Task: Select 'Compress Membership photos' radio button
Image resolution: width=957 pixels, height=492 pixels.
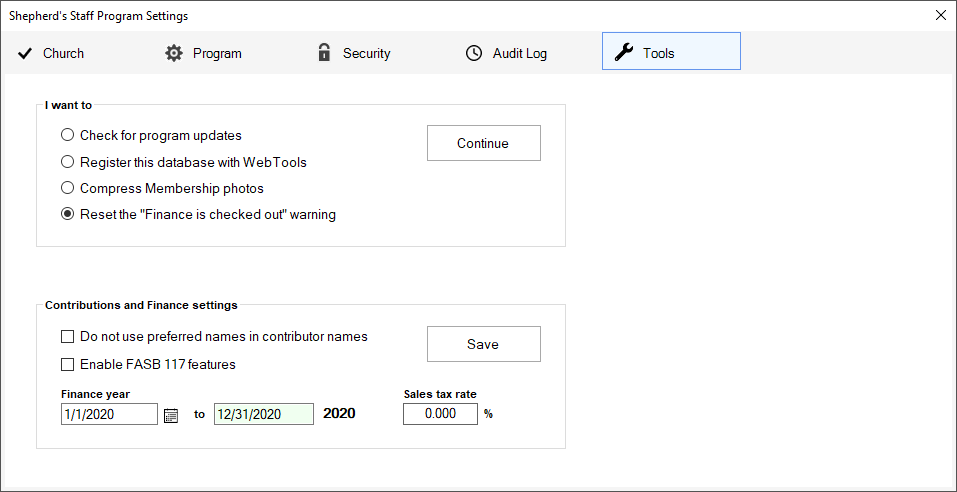Action: tap(67, 188)
